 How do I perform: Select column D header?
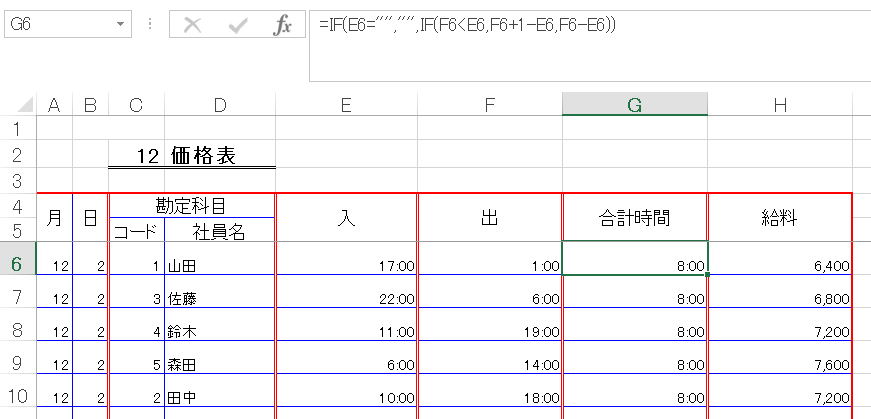click(220, 104)
